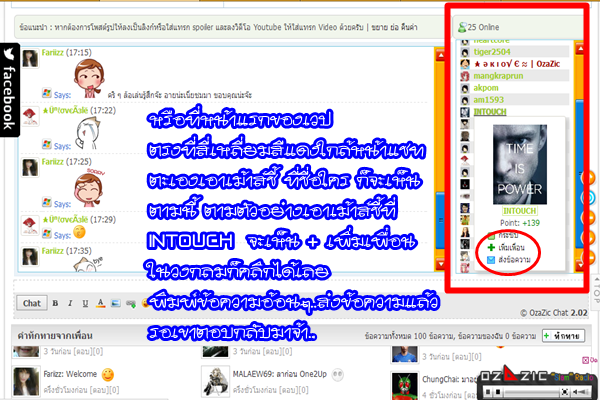Click Says icon under 17:15 message
The width and height of the screenshot is (600, 400).
47,93
